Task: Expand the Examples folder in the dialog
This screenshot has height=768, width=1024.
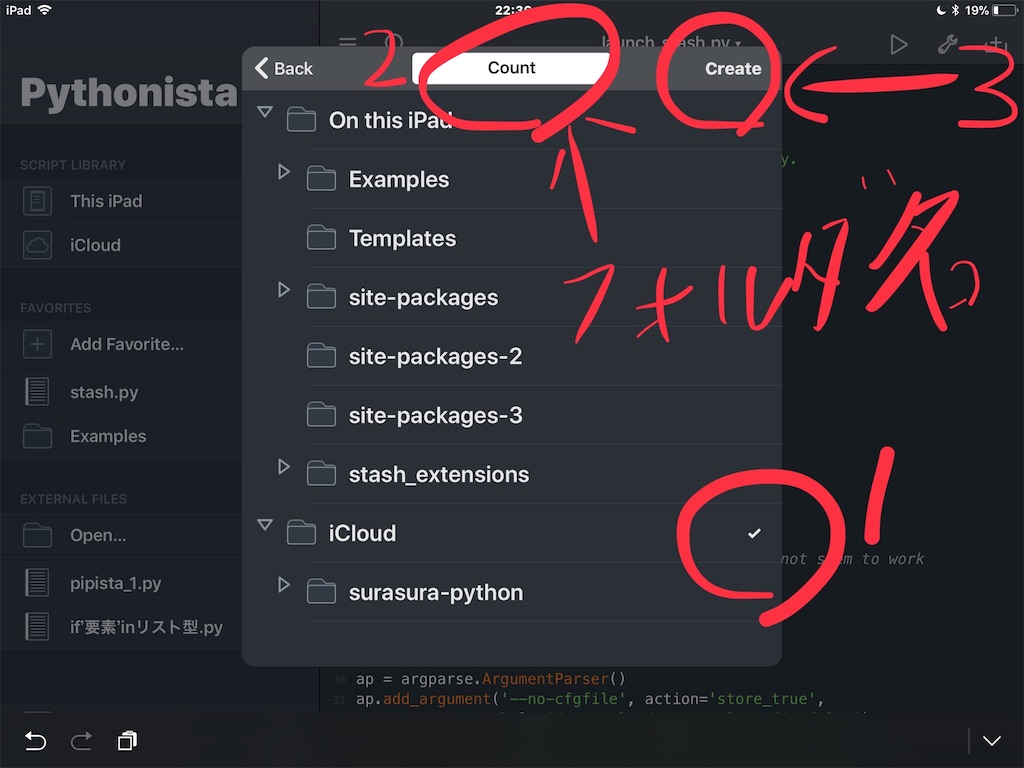Action: (283, 172)
